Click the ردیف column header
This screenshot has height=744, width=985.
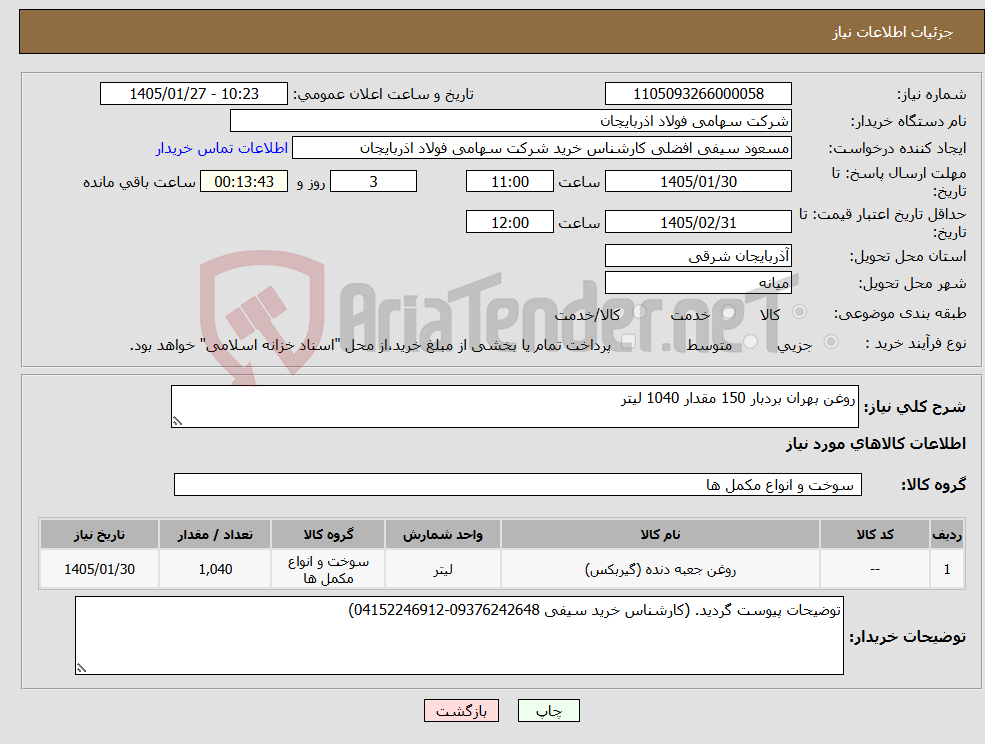(x=947, y=534)
